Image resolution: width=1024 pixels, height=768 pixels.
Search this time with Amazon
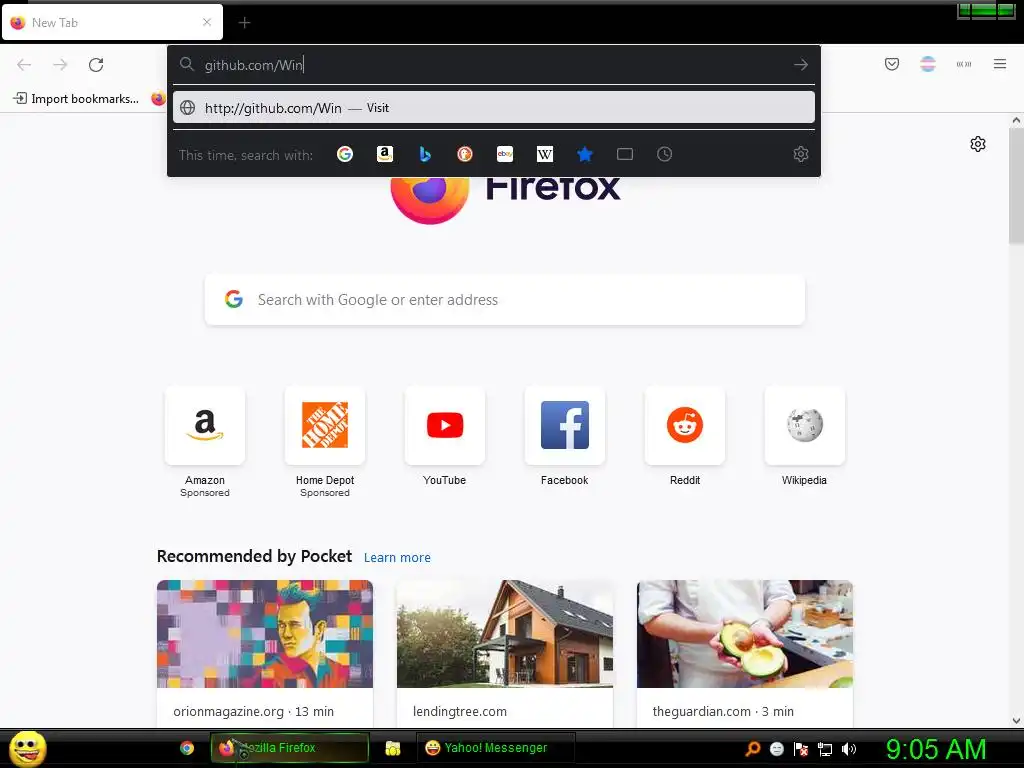pyautogui.click(x=385, y=154)
